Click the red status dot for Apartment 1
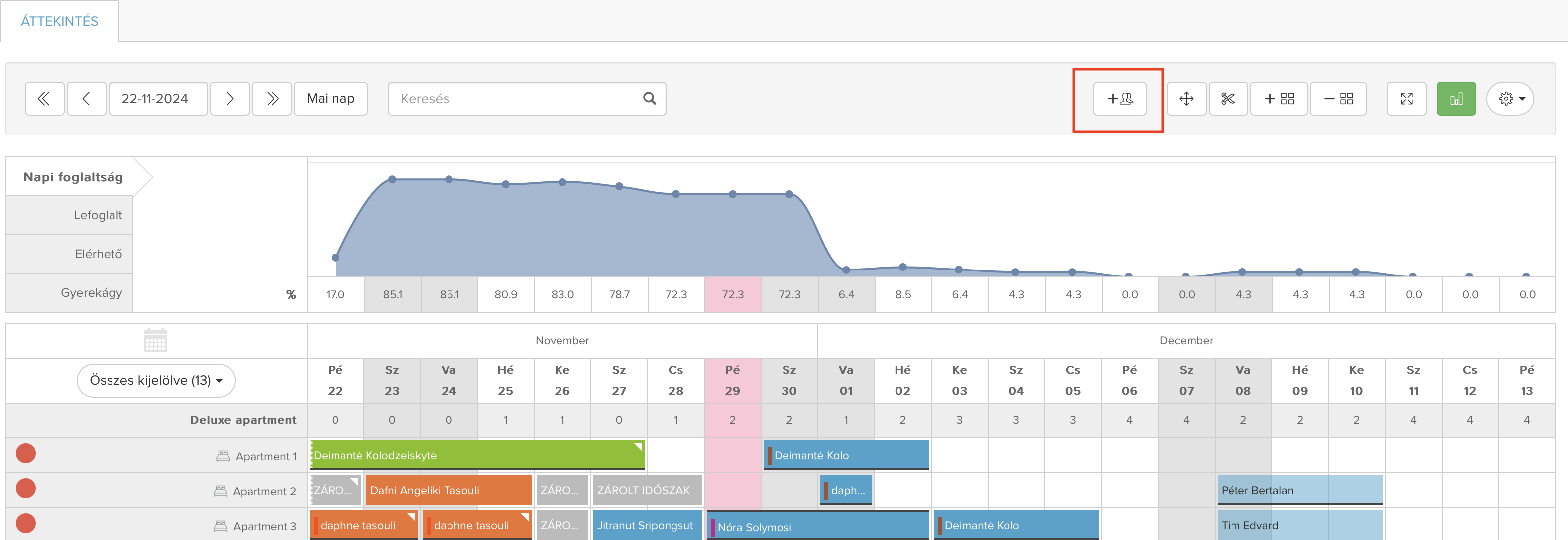 coord(25,454)
